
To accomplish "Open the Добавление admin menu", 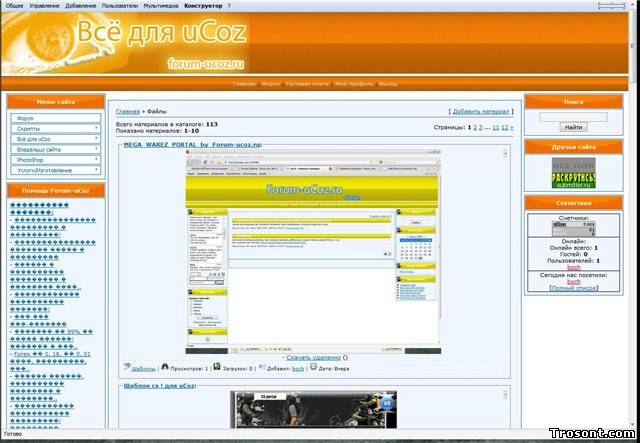I will pyautogui.click(x=80, y=6).
